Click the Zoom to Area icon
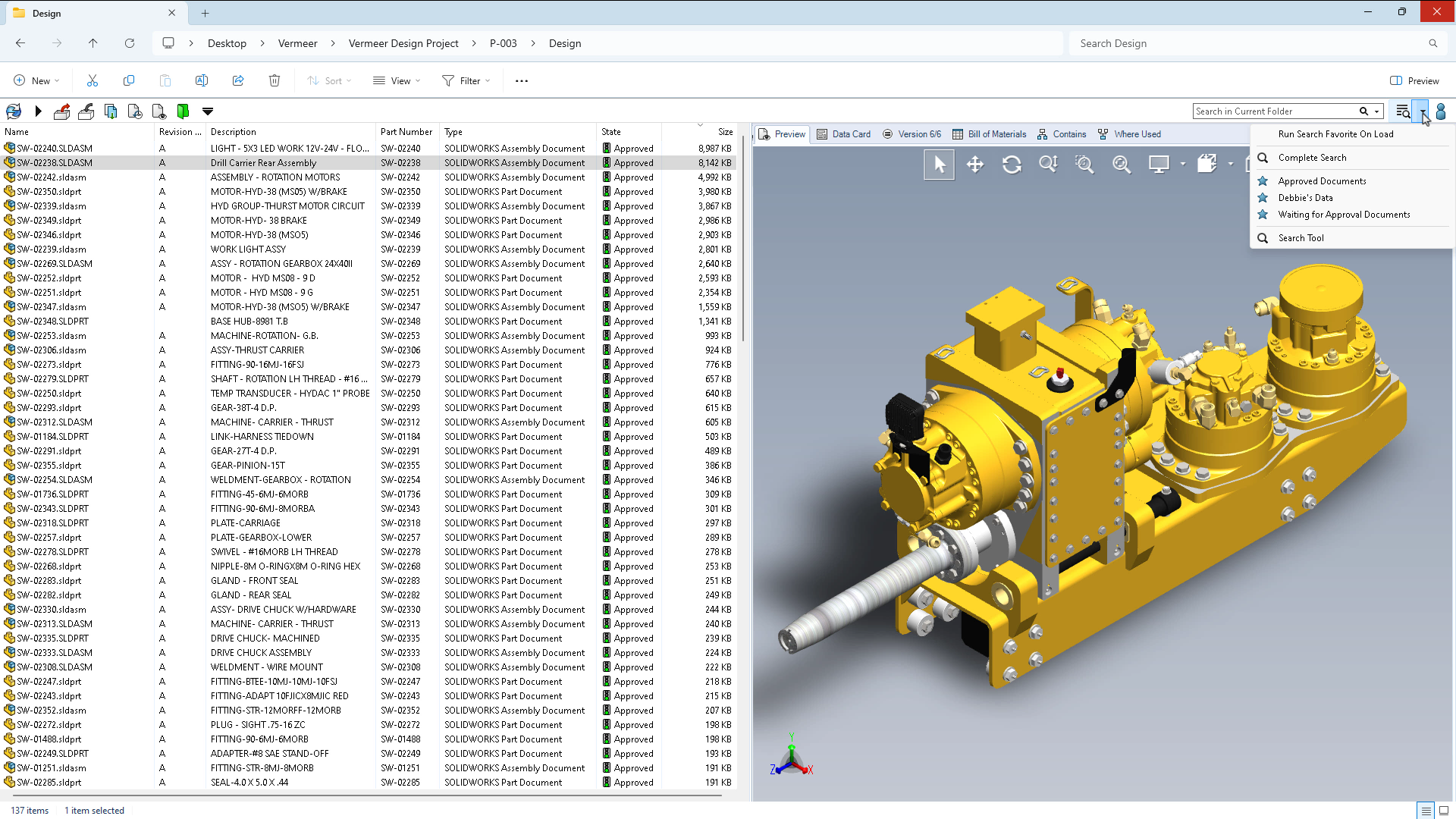 (1084, 165)
